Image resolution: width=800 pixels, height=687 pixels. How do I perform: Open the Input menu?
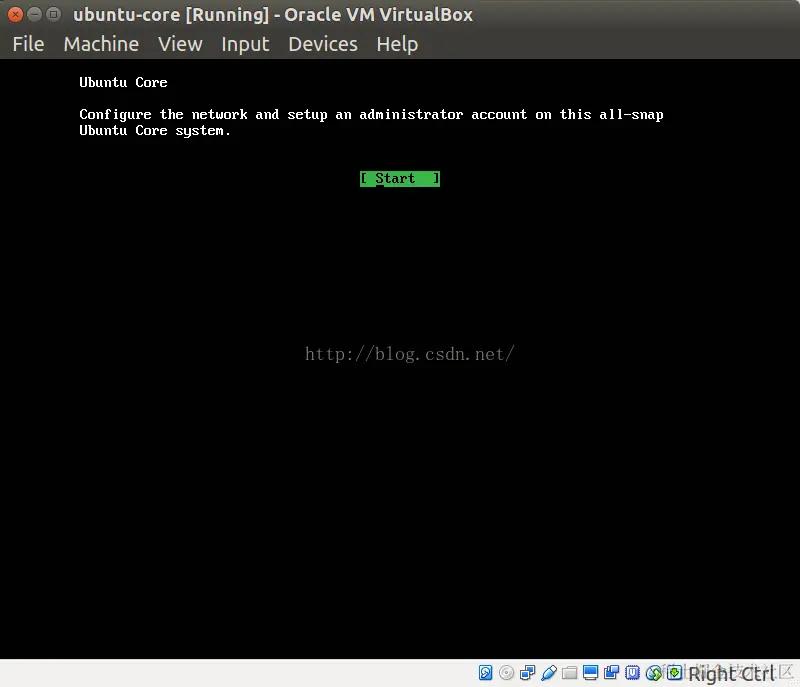[245, 44]
